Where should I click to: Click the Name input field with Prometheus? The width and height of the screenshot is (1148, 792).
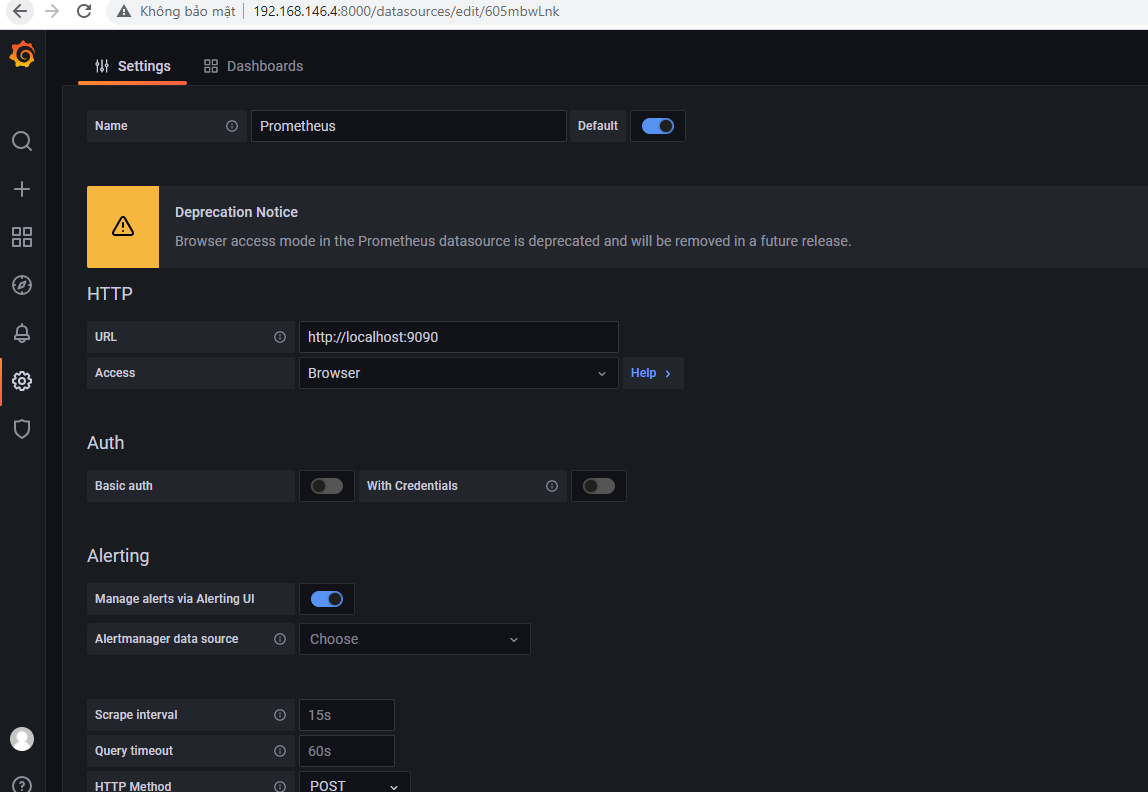(x=409, y=126)
